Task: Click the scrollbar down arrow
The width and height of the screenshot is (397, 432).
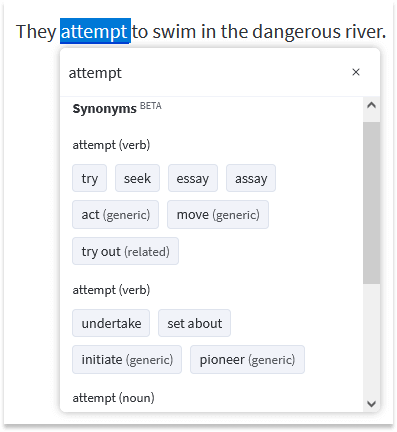Action: coord(371,404)
